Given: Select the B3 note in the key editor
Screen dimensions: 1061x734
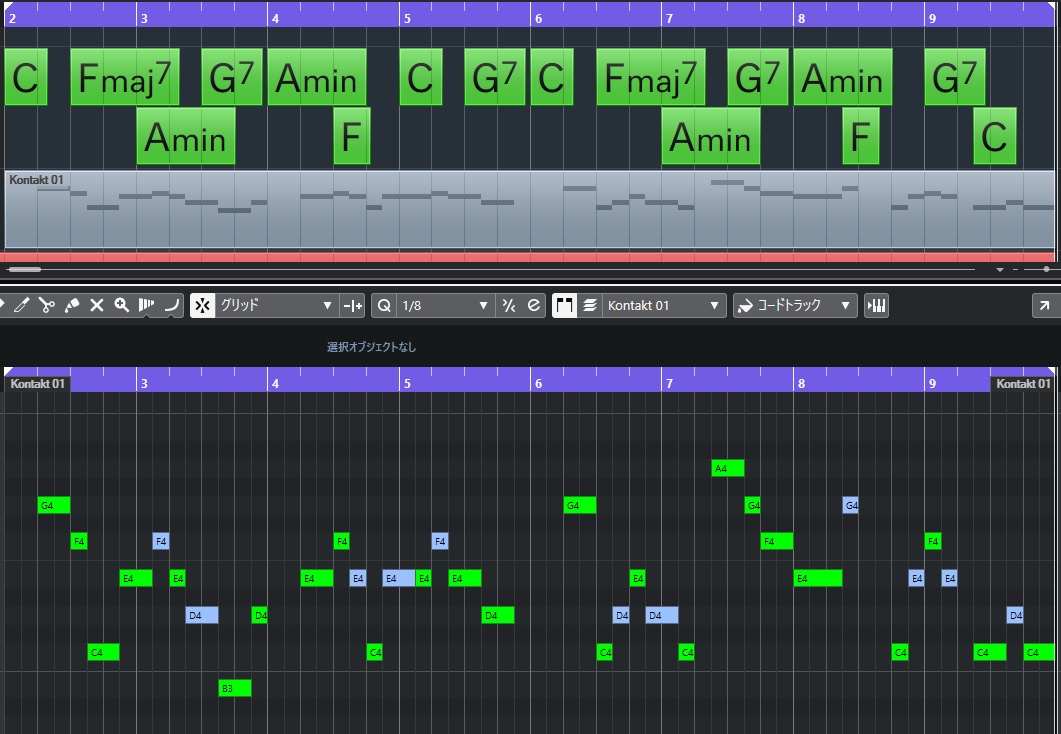Looking at the screenshot, I should point(235,688).
